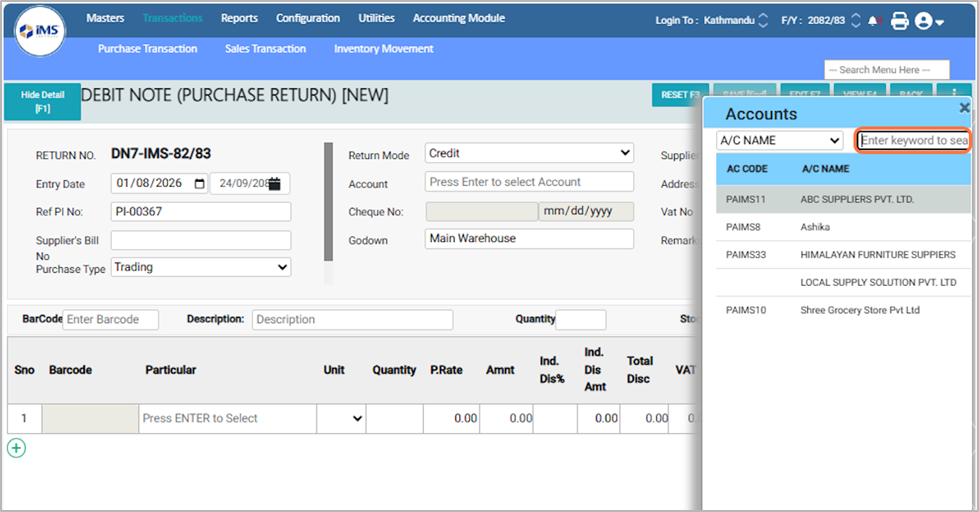Click the RESET F3 button
The image size is (979, 512).
pyautogui.click(x=680, y=95)
